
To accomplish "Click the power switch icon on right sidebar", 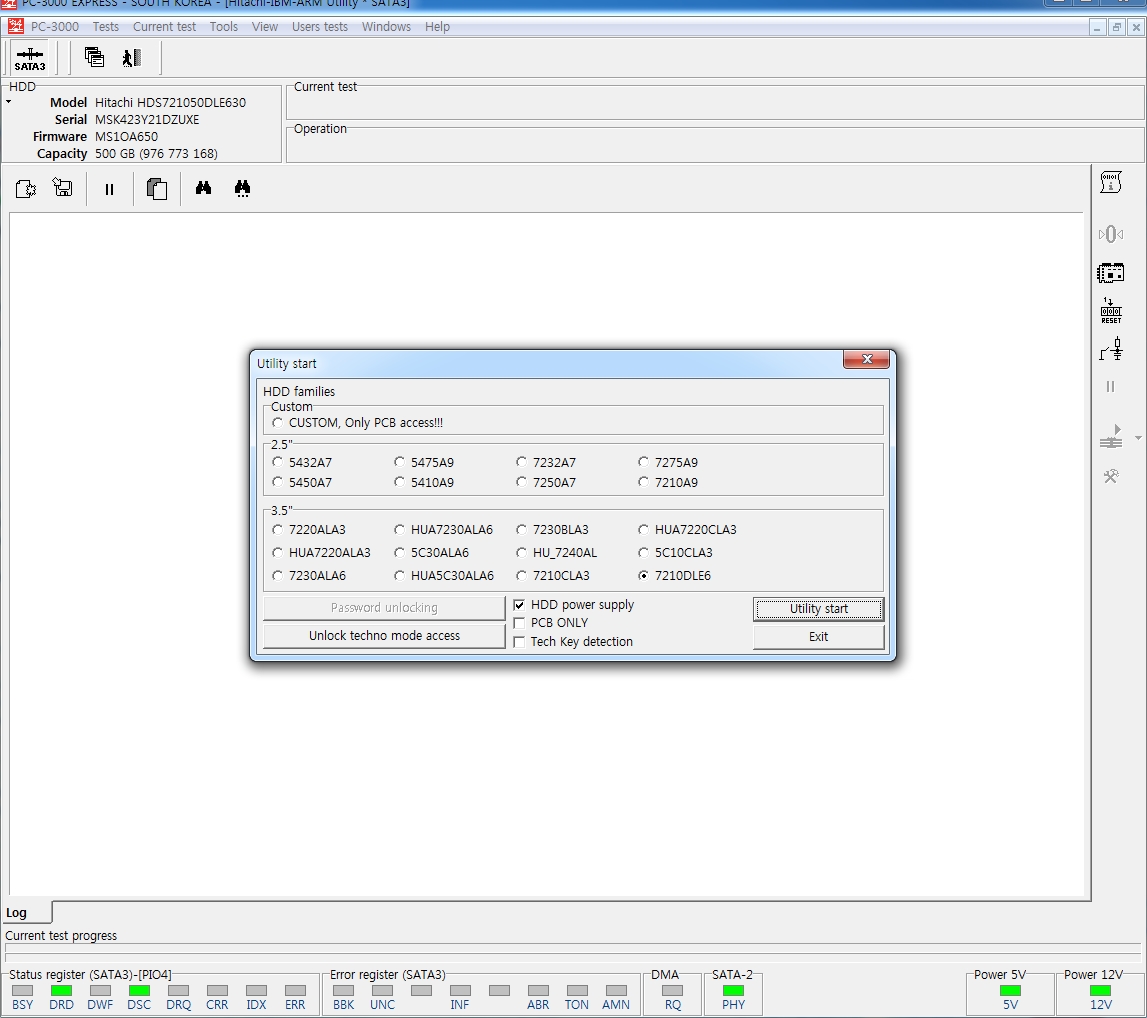I will point(1110,350).
